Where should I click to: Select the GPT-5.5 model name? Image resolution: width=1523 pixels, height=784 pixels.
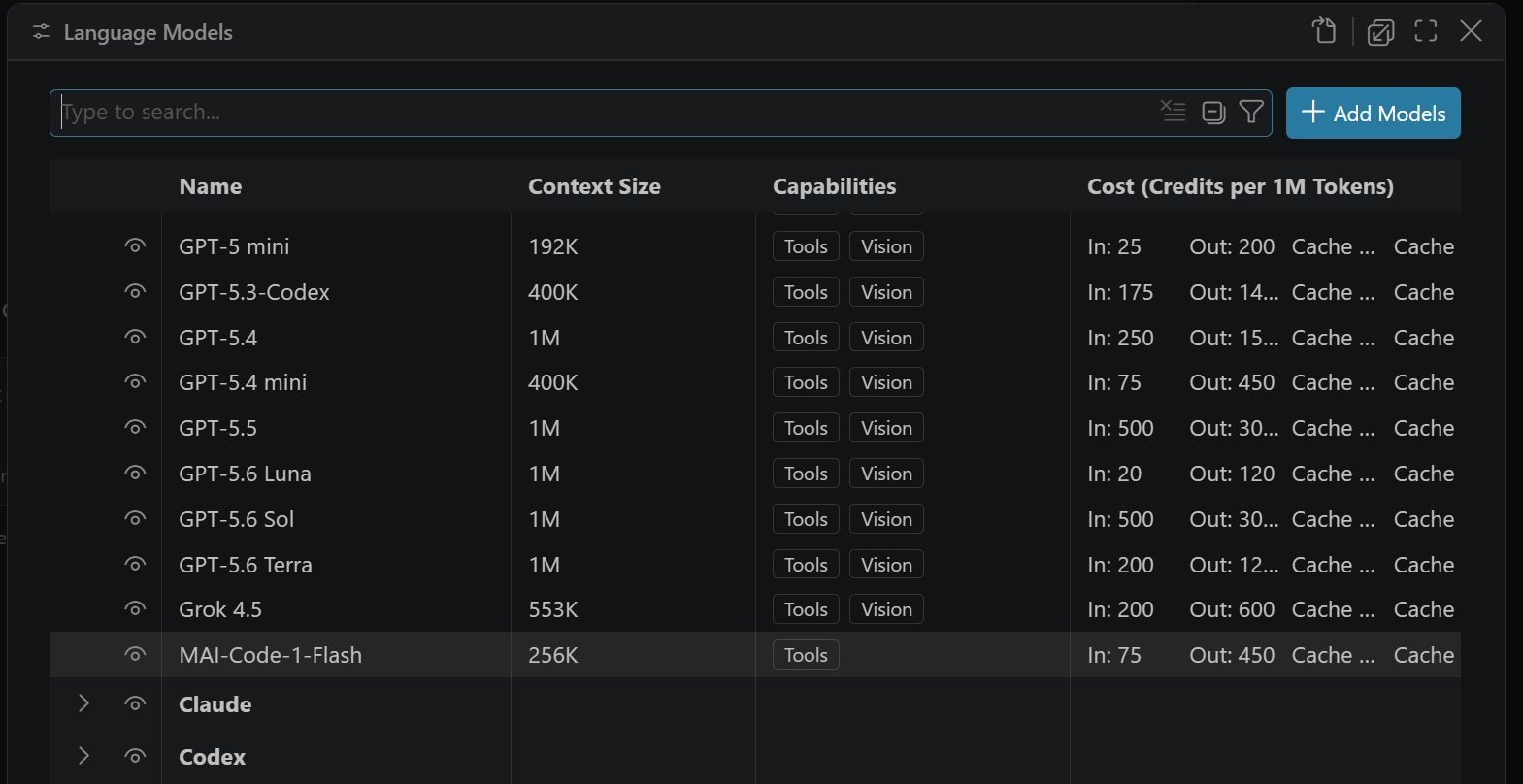pyautogui.click(x=218, y=428)
